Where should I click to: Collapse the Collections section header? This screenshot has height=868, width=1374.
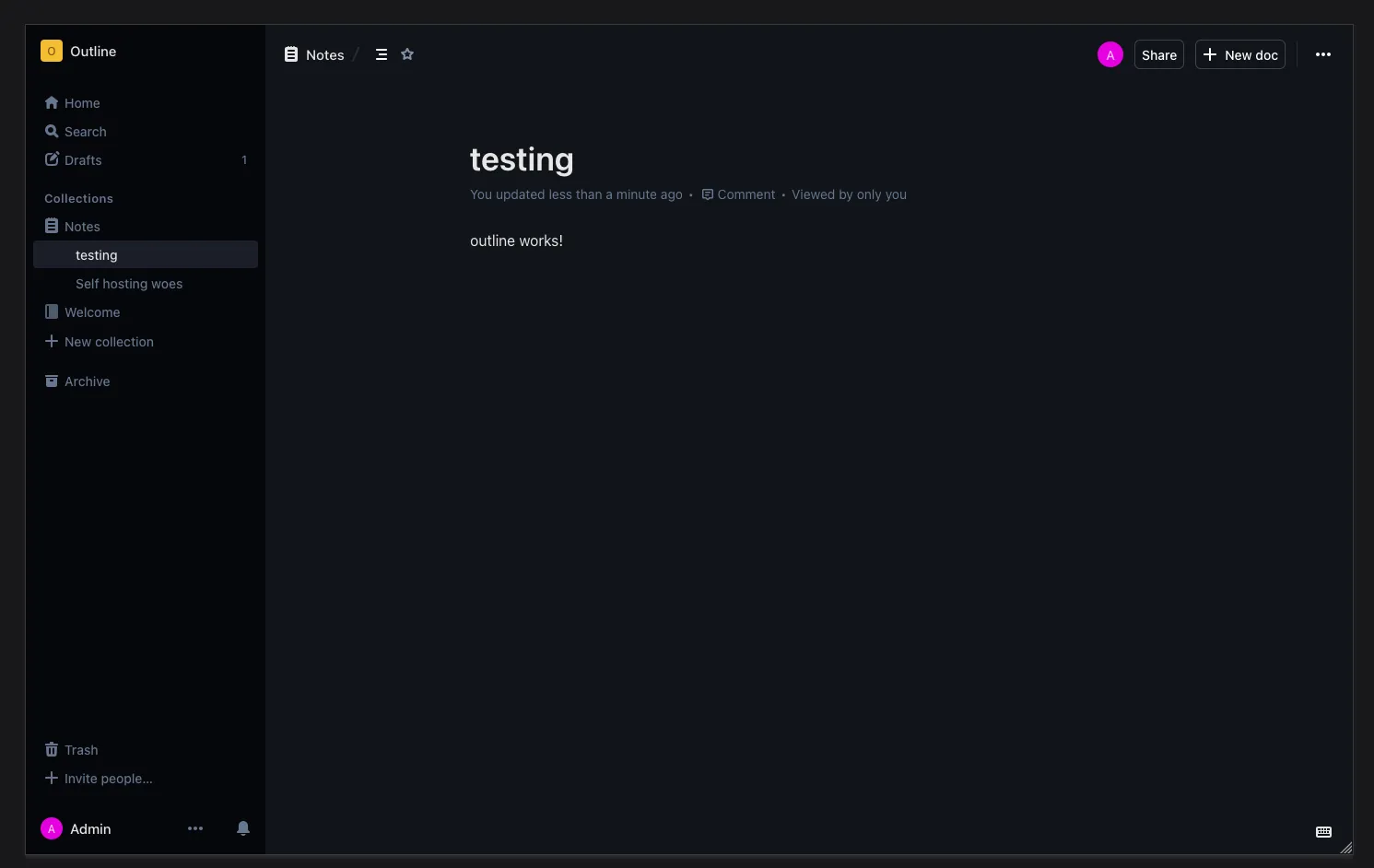(78, 198)
